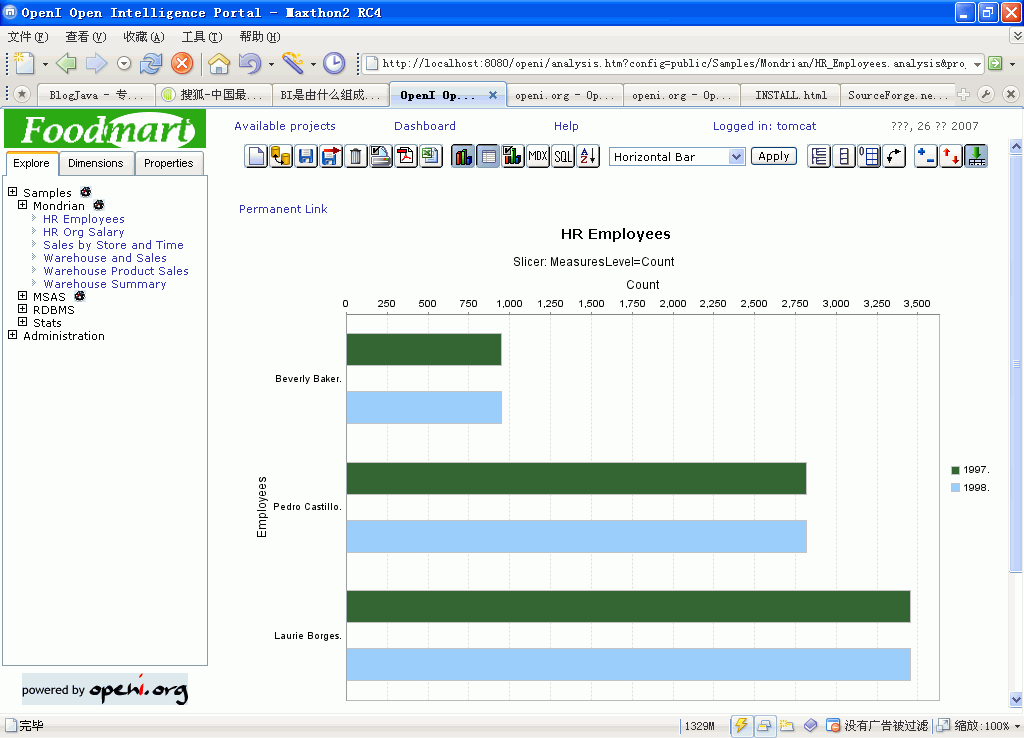Image resolution: width=1024 pixels, height=738 pixels.
Task: Click the A-Z sort options icon
Action: [x=588, y=157]
